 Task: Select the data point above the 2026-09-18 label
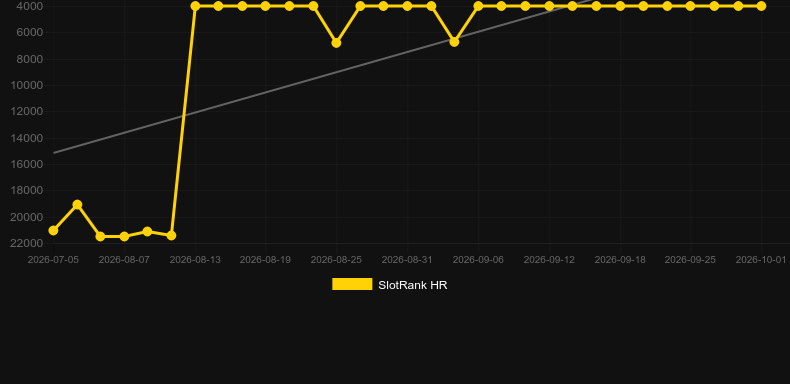(x=620, y=6)
